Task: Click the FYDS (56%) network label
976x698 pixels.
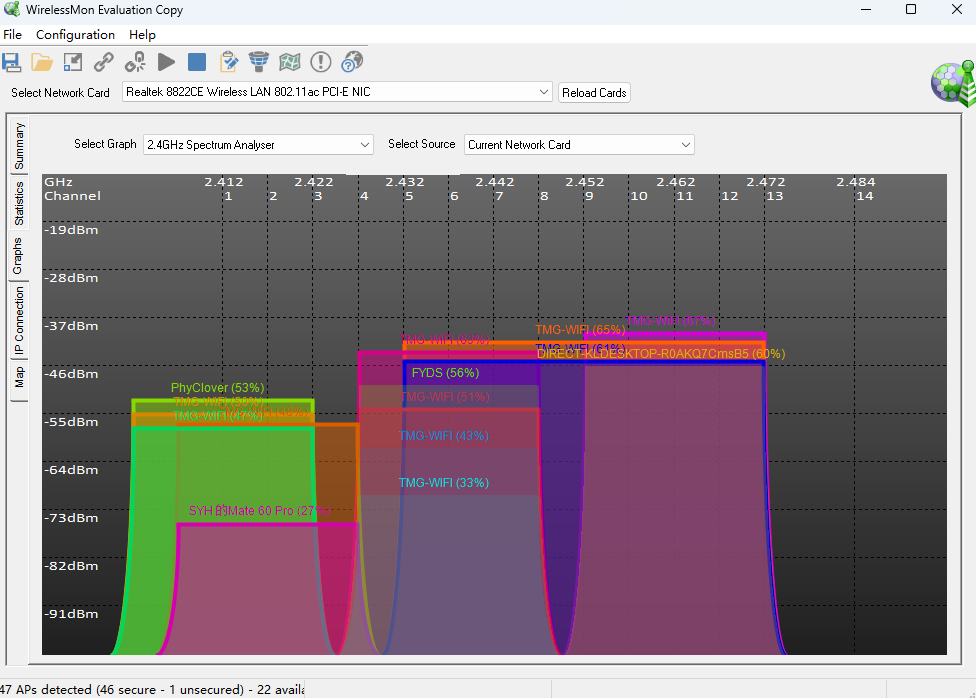Action: point(445,373)
